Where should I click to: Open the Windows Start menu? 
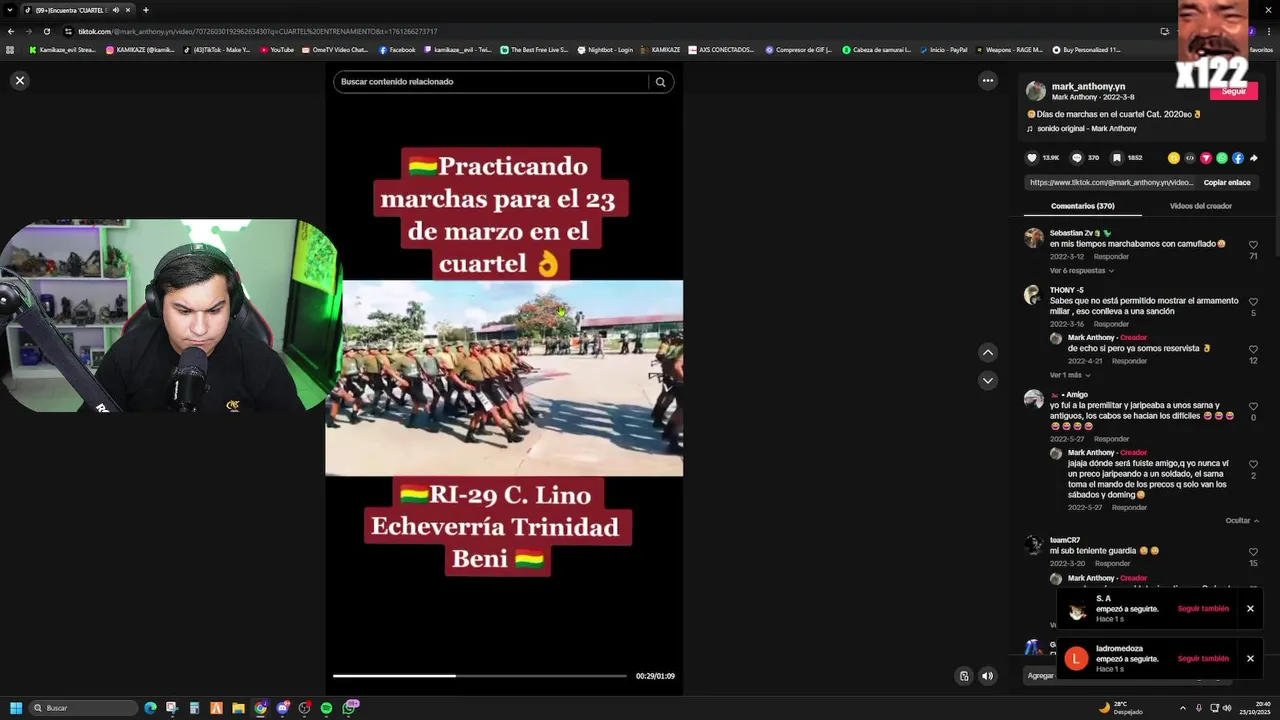(x=16, y=708)
